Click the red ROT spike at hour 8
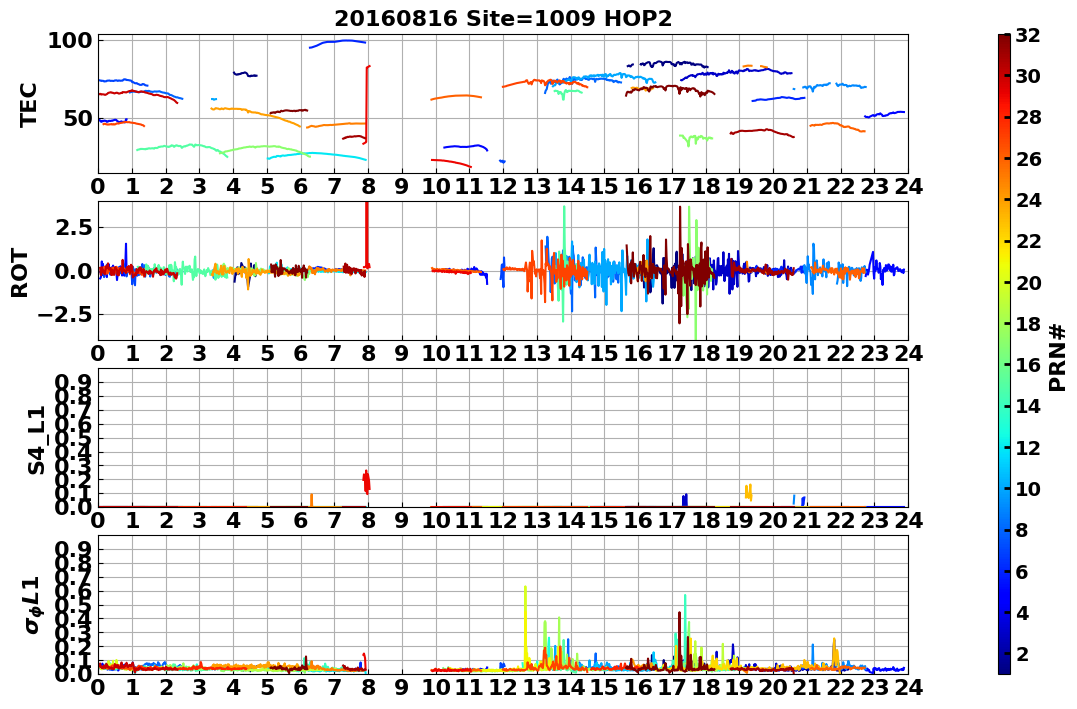 [x=367, y=234]
